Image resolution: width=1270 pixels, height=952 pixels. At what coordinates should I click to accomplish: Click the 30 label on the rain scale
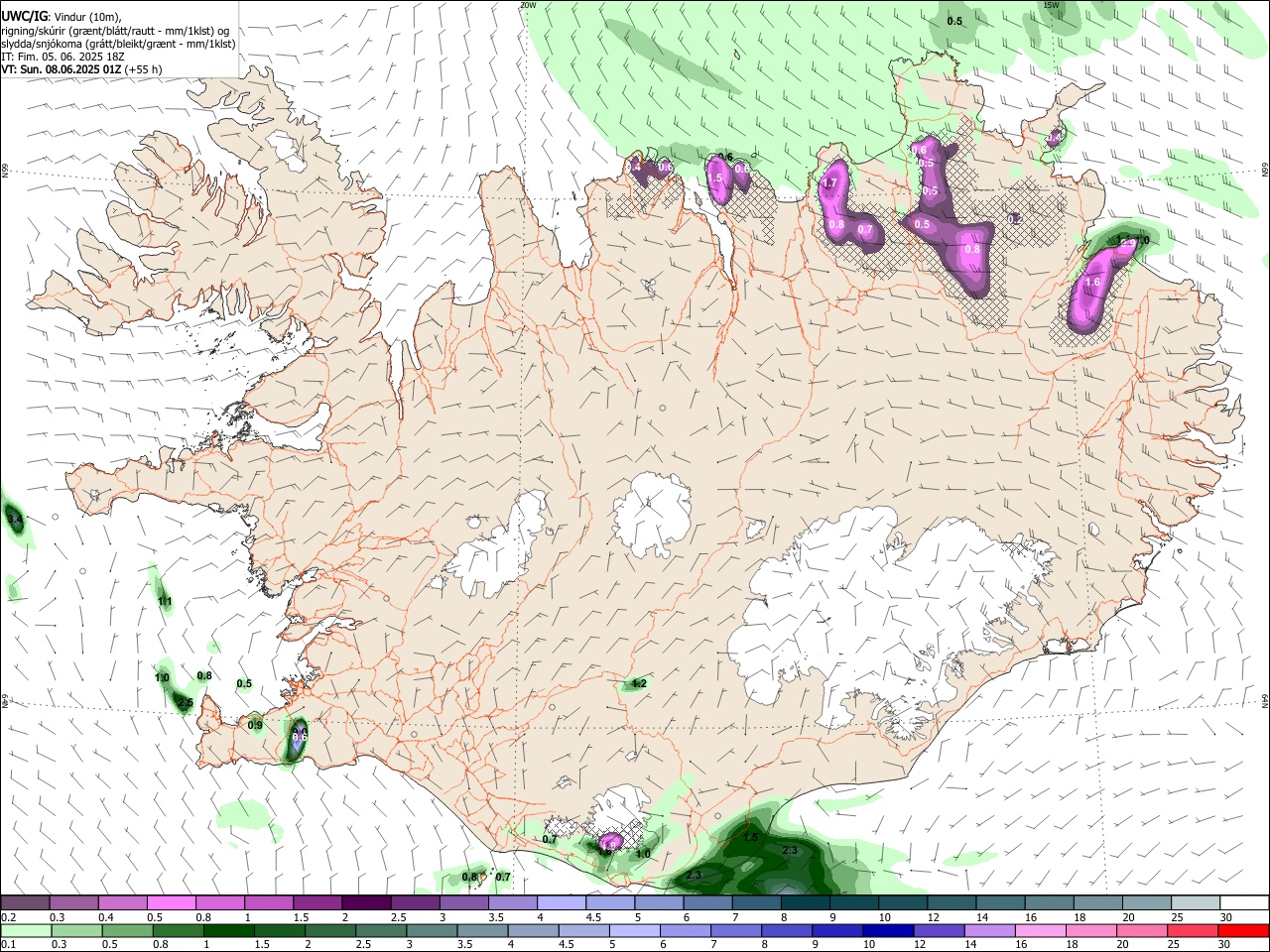tap(1223, 944)
